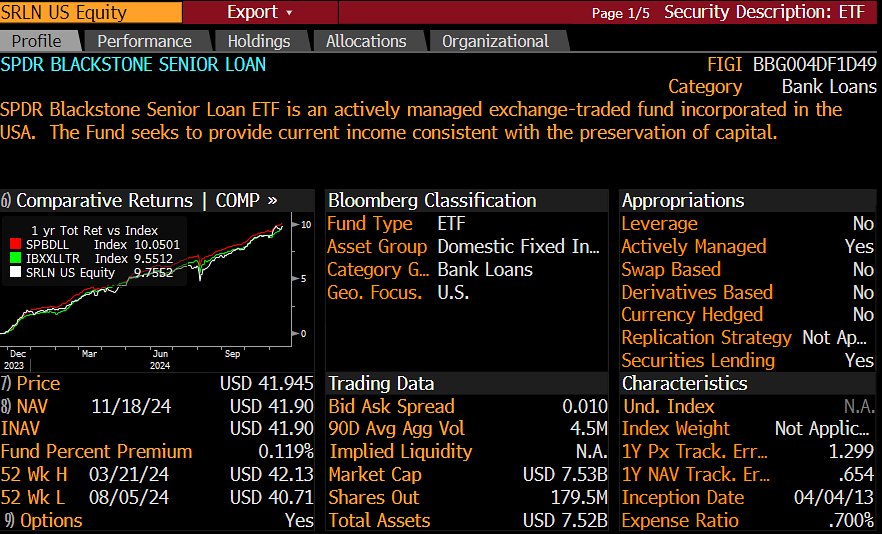Click the Security Description: ETF header
Screen dimensions: 882x534
(x=764, y=12)
